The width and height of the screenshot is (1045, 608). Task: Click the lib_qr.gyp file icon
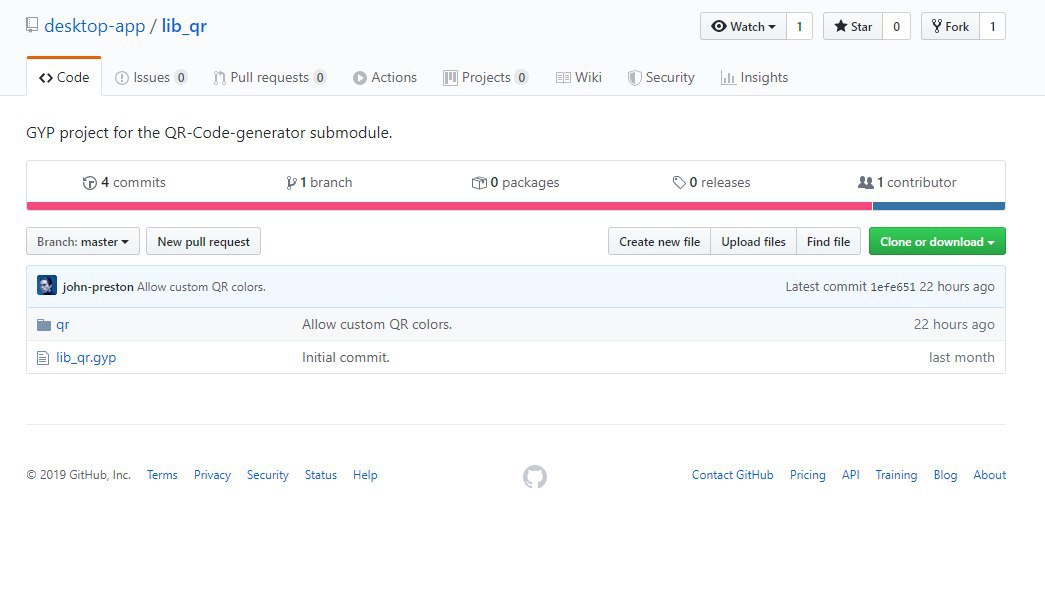(43, 358)
